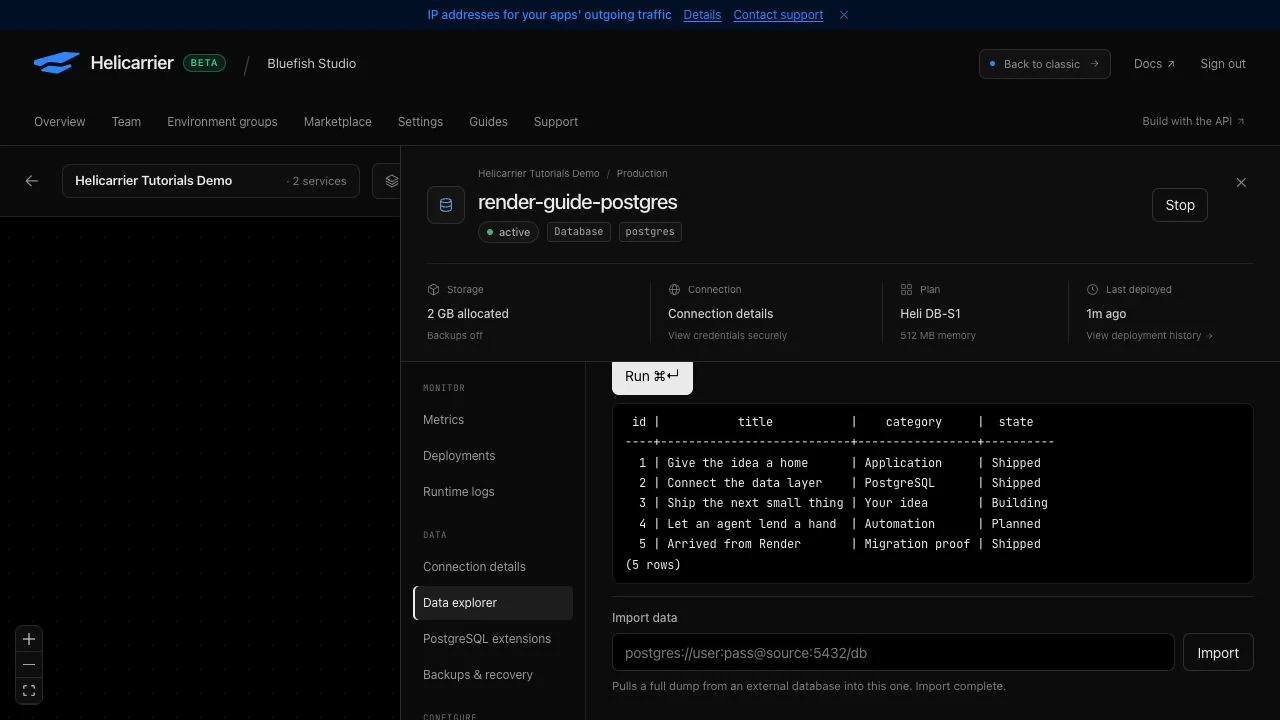This screenshot has width=1280, height=720.
Task: Click the Helicarrier Tutorials Demo breadcrumb
Action: click(x=539, y=174)
